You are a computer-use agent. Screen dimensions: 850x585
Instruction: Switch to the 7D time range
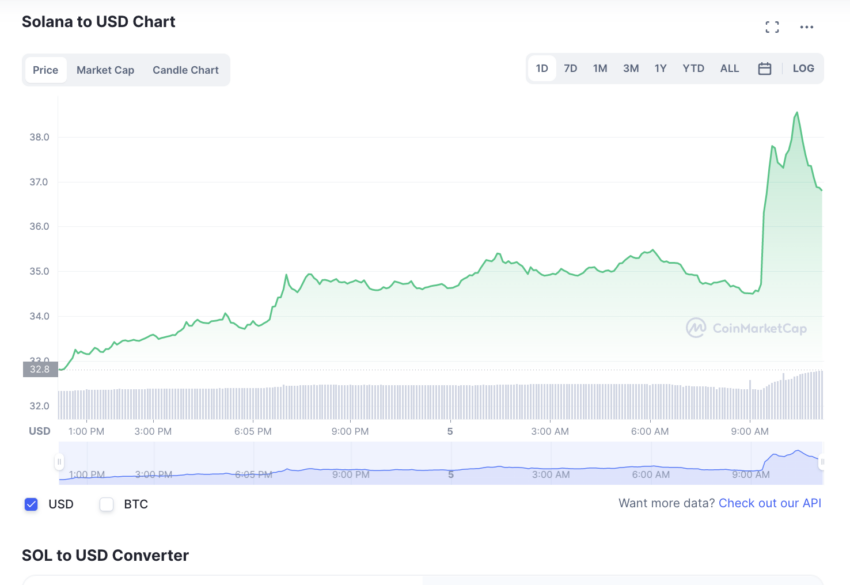570,68
